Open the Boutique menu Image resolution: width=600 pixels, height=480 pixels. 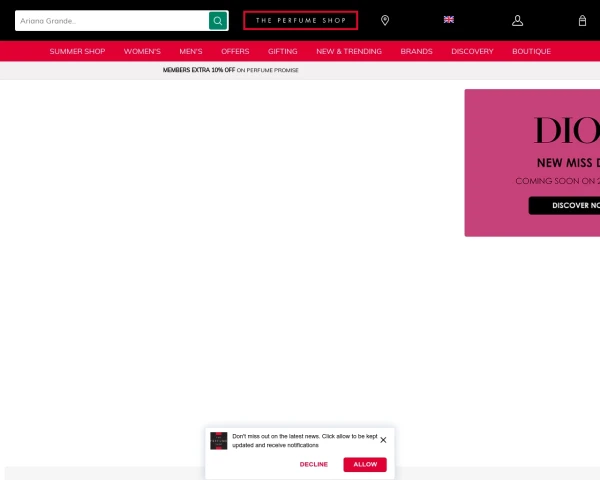coord(532,51)
